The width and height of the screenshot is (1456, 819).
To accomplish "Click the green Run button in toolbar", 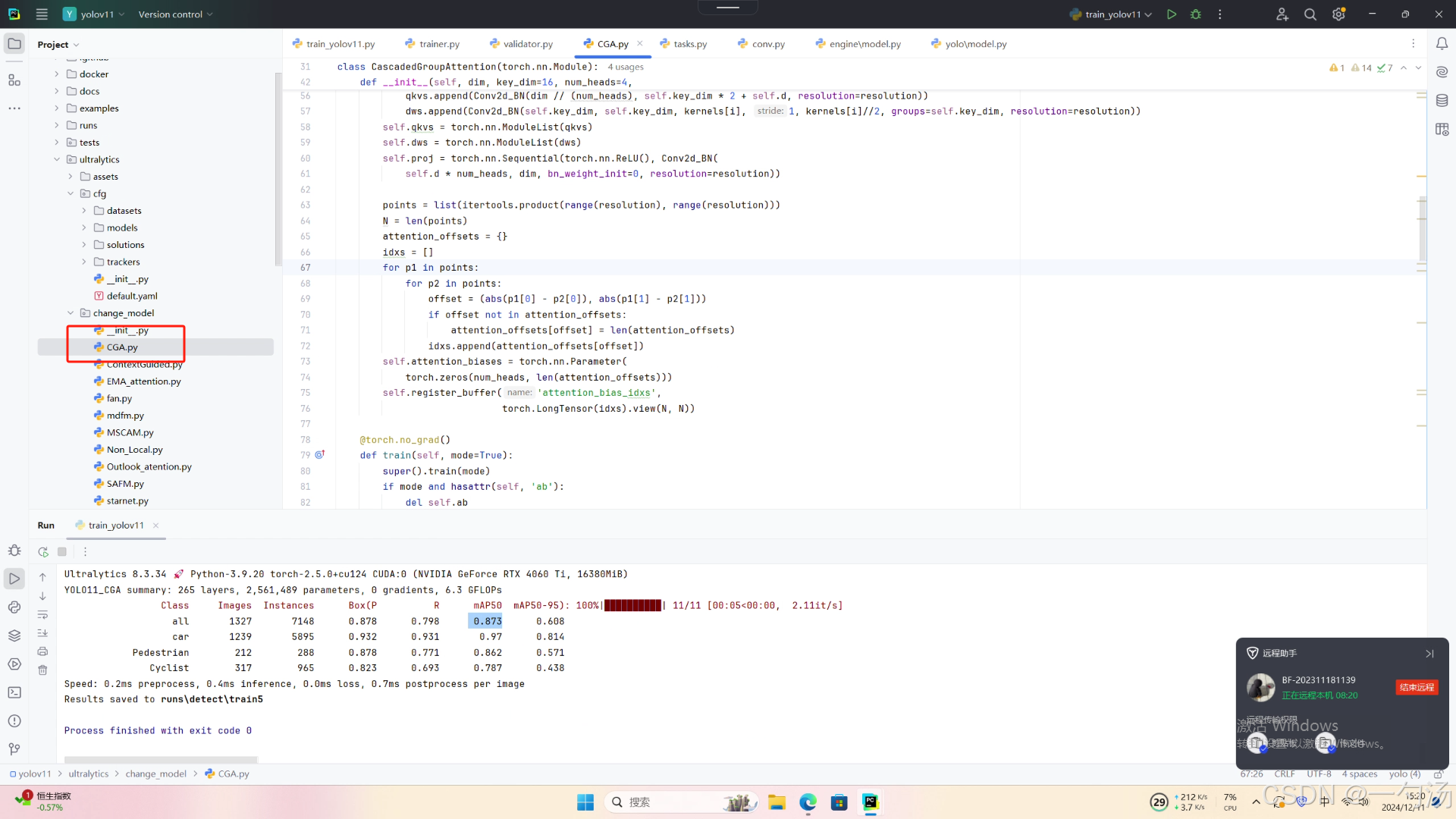I will 1172,14.
